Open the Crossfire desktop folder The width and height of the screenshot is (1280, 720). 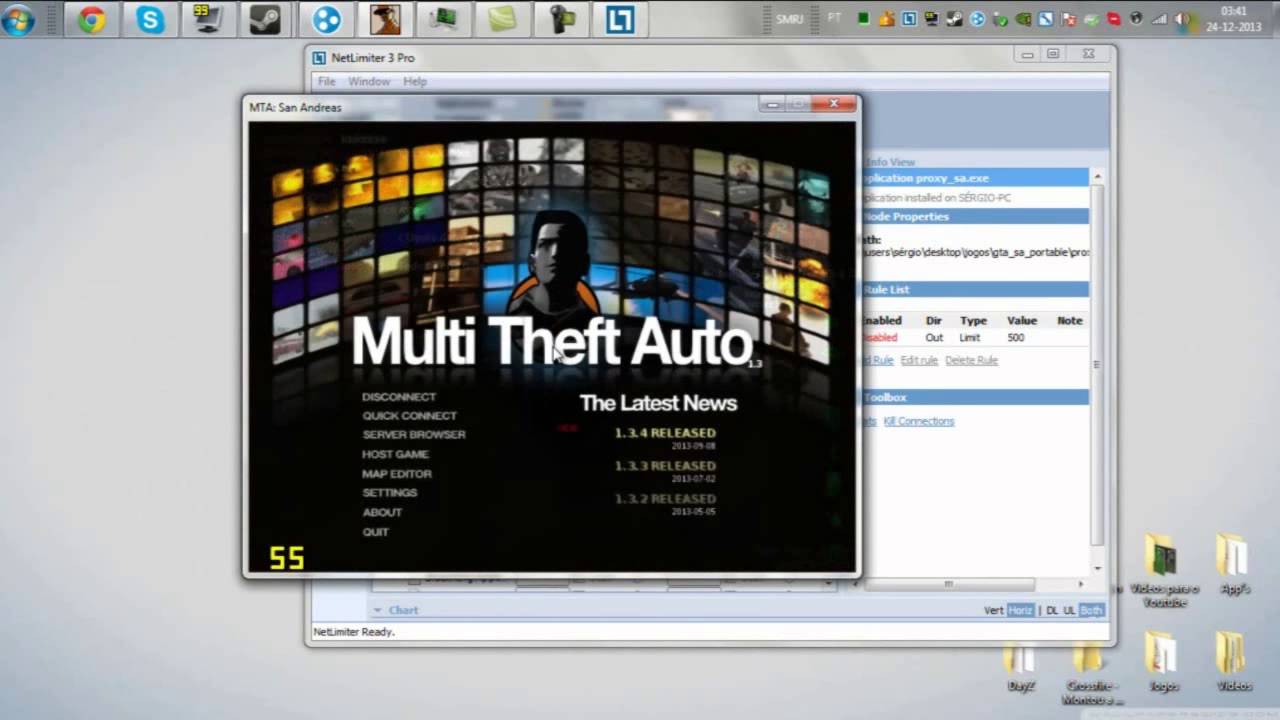coord(1090,675)
